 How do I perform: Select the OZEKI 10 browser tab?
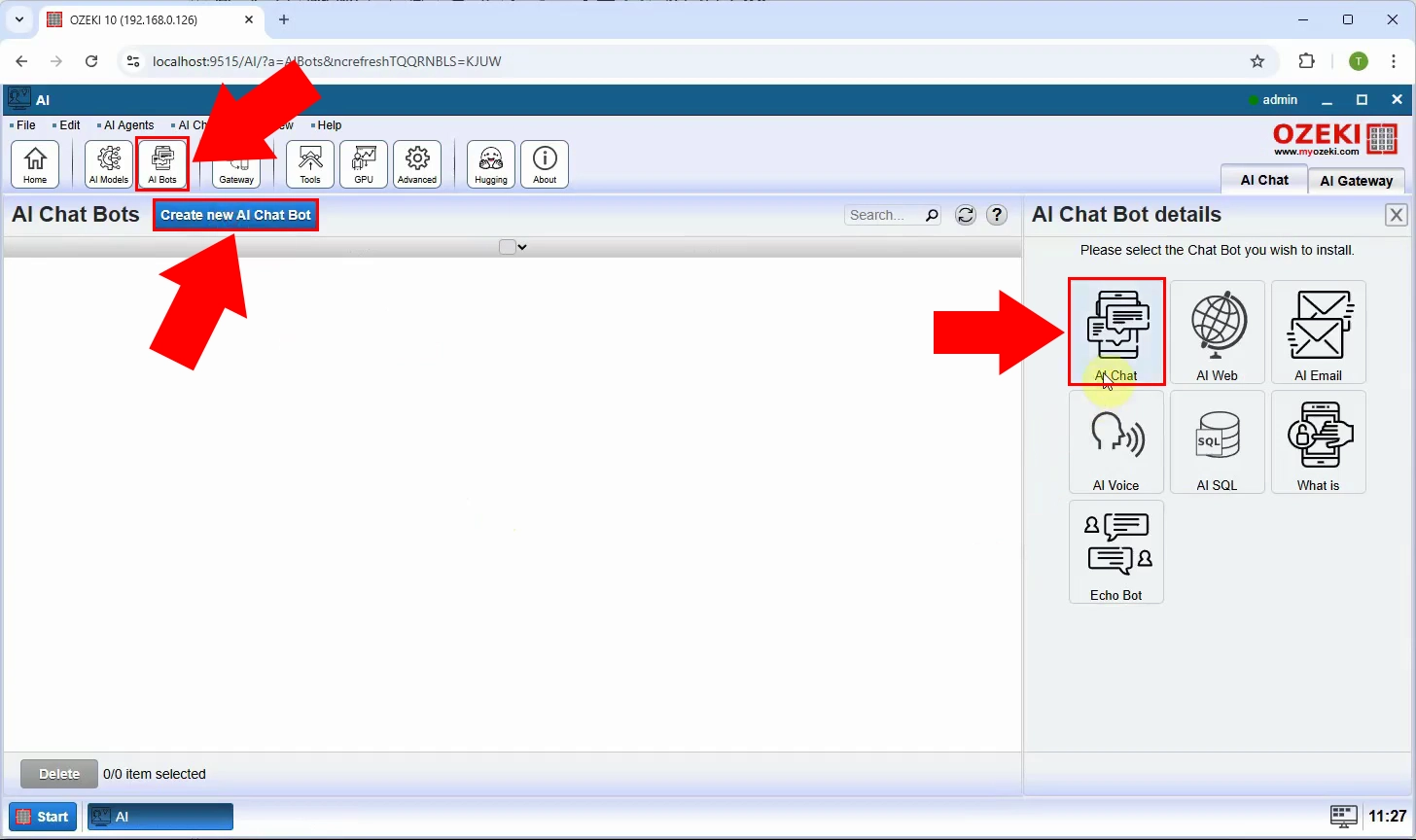(152, 19)
